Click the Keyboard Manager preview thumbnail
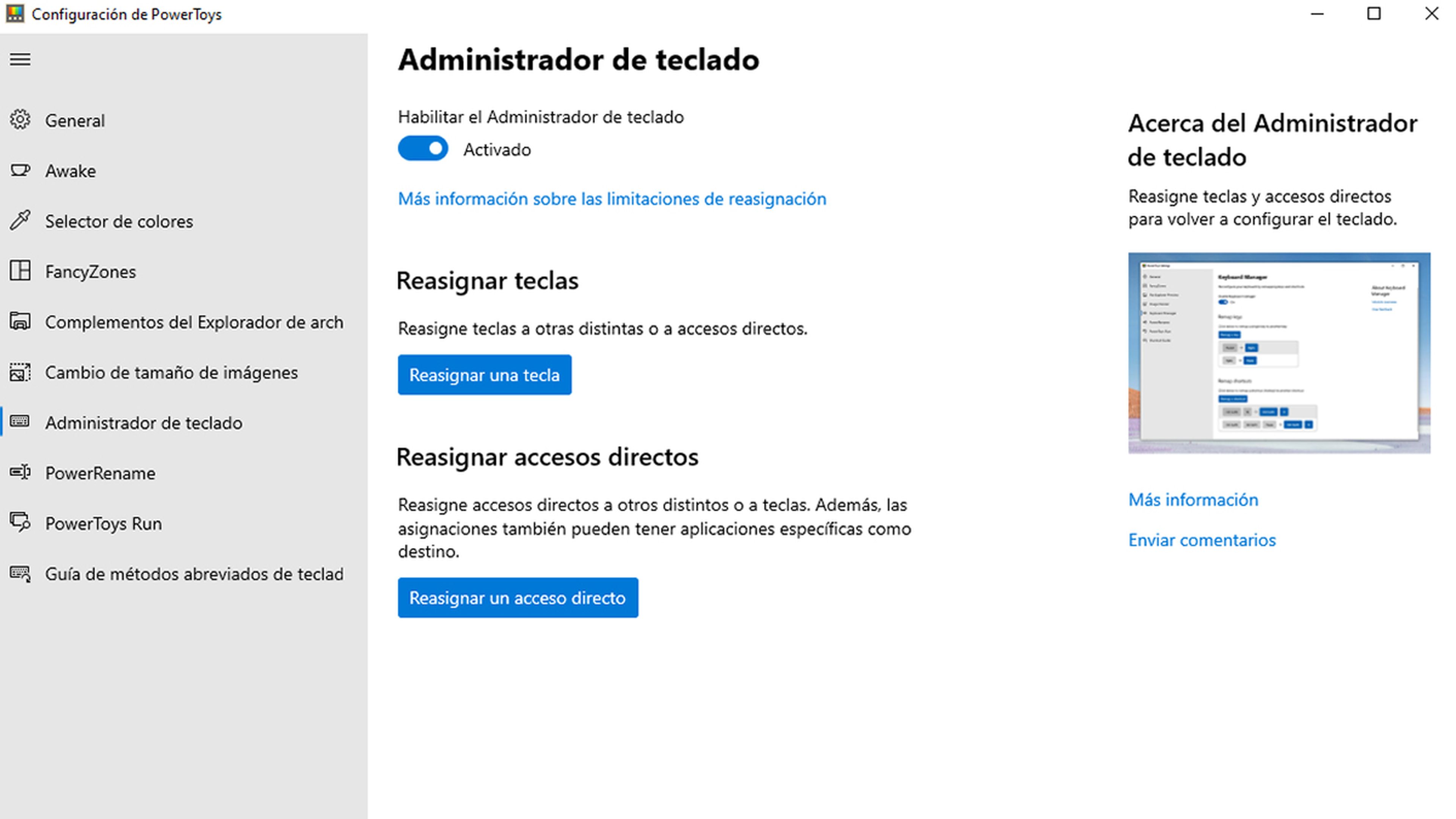 click(x=1279, y=353)
